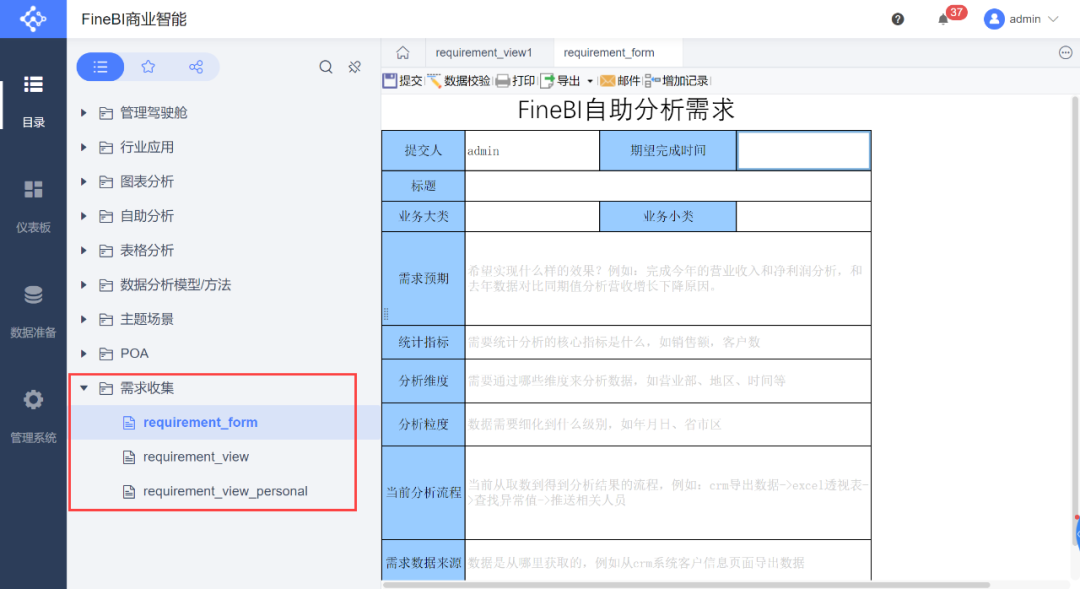The image size is (1080, 589).
Task: Show favorites with the star icon
Action: click(148, 67)
